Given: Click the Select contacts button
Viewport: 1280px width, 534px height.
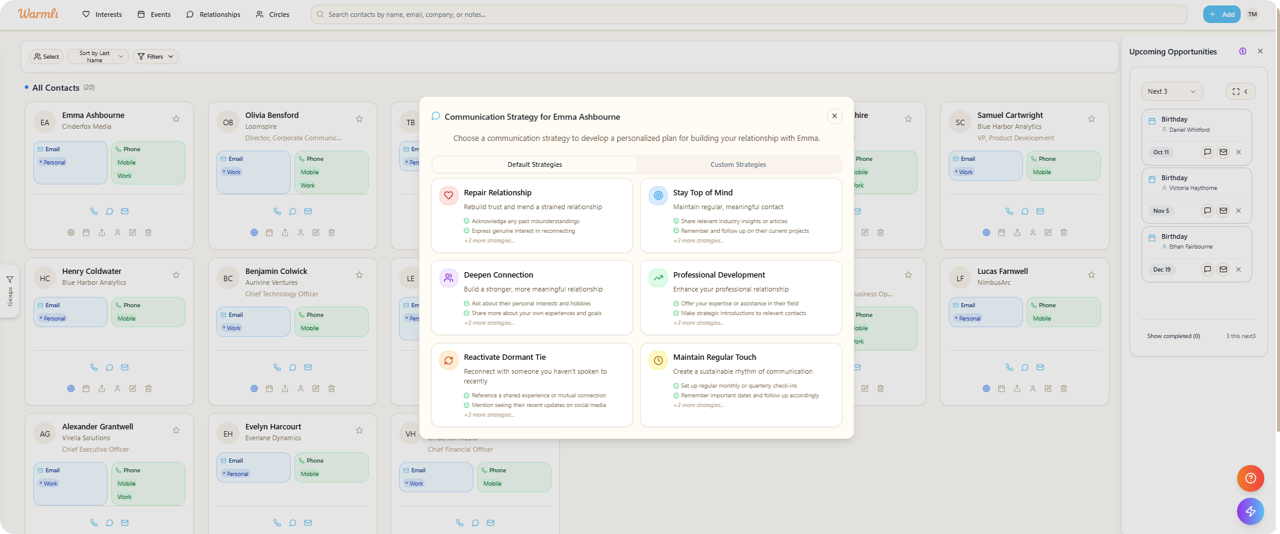Looking at the screenshot, I should click(x=46, y=57).
